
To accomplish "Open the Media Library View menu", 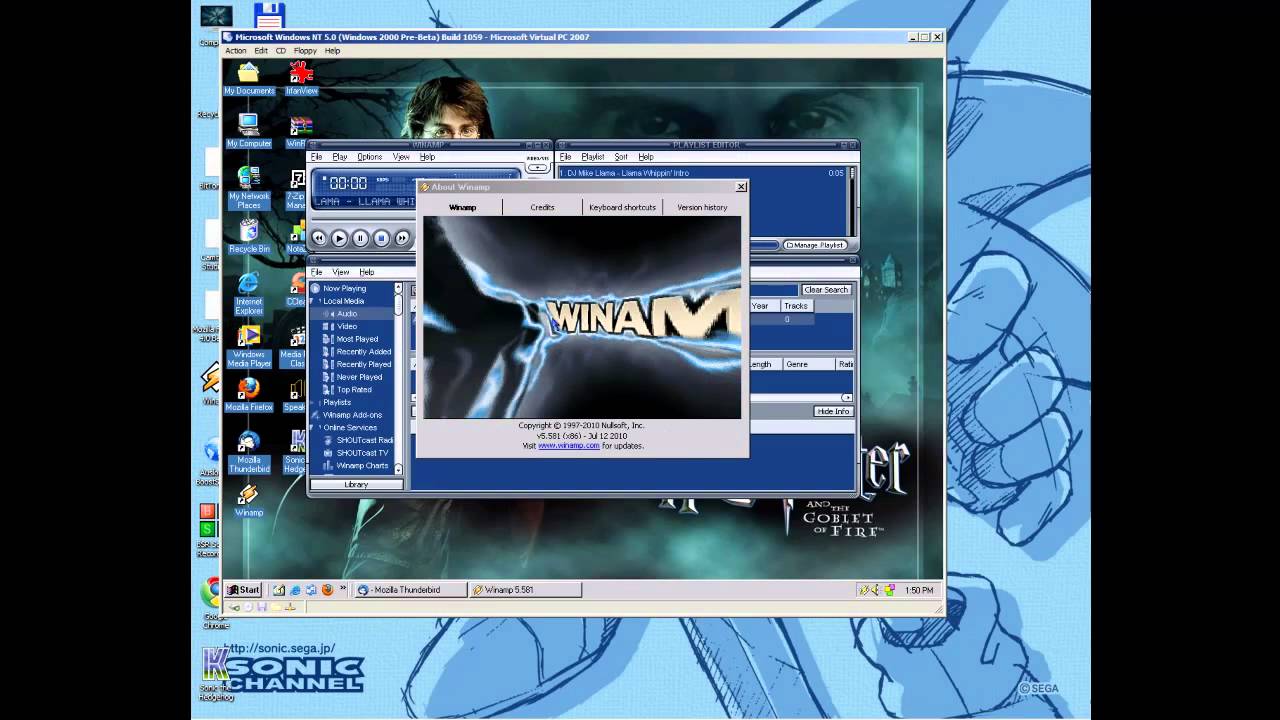I will point(341,272).
